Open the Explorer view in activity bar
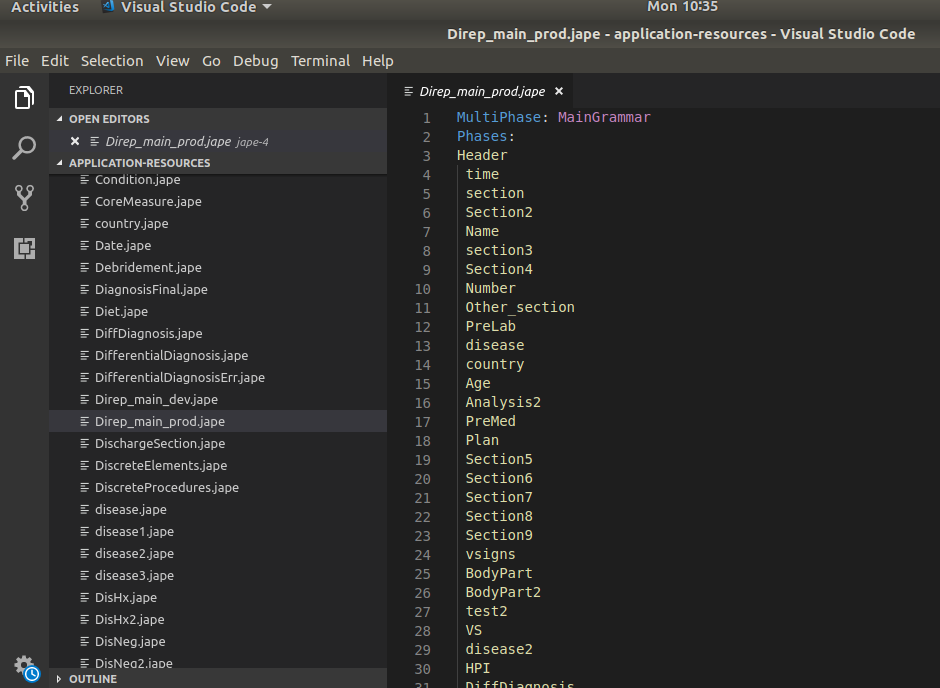The width and height of the screenshot is (940, 688). point(24,98)
